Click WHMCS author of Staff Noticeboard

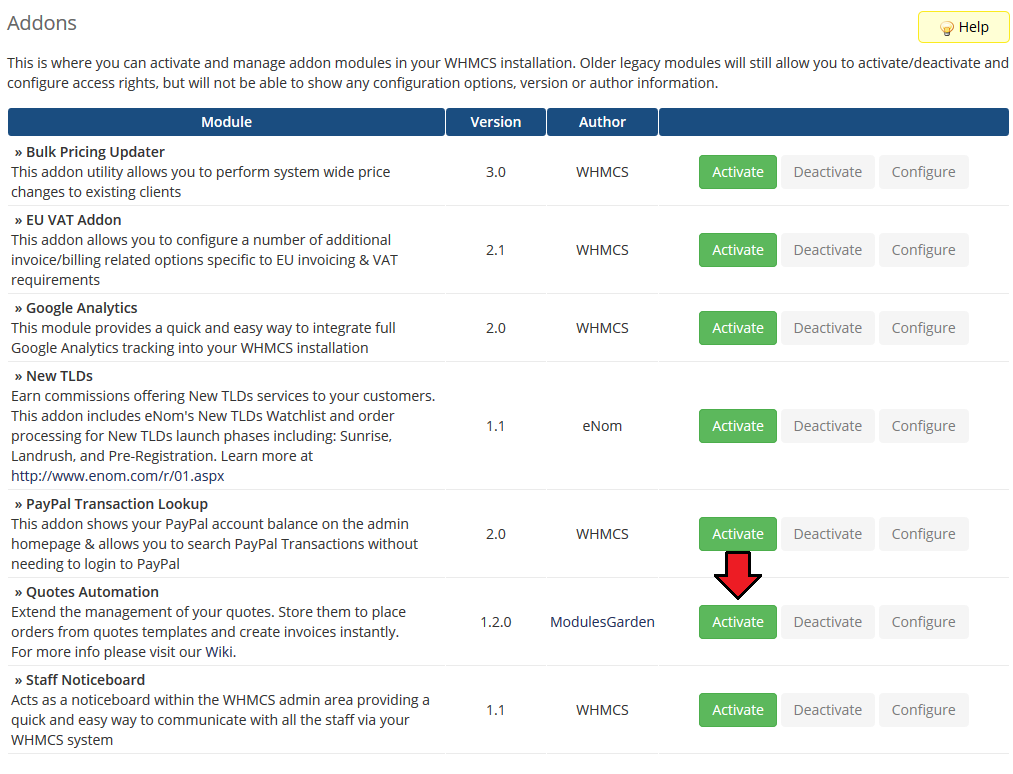[602, 710]
